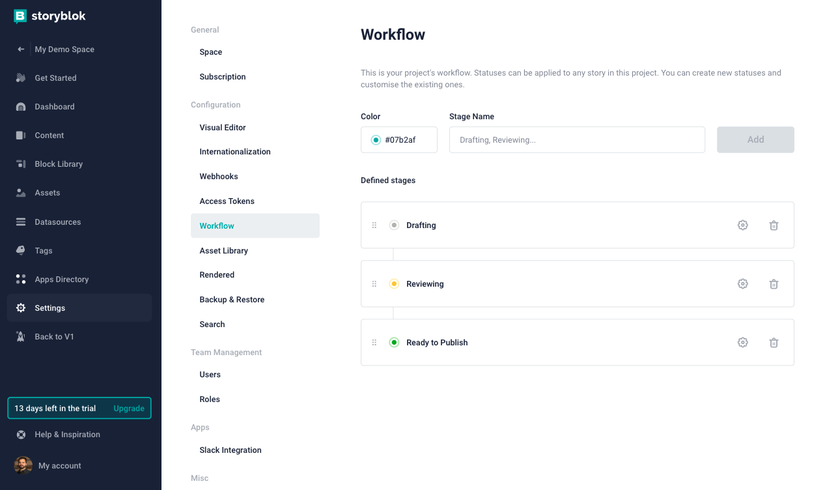The width and height of the screenshot is (840, 490).
Task: Click the drag handle of Reviewing stage
Action: coord(374,284)
